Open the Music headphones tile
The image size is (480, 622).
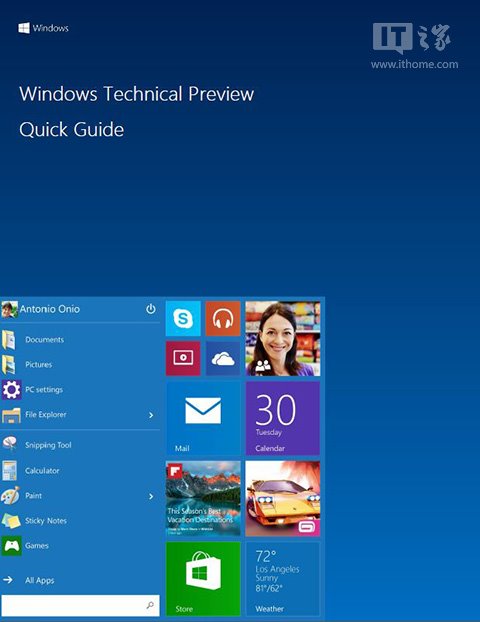223,318
